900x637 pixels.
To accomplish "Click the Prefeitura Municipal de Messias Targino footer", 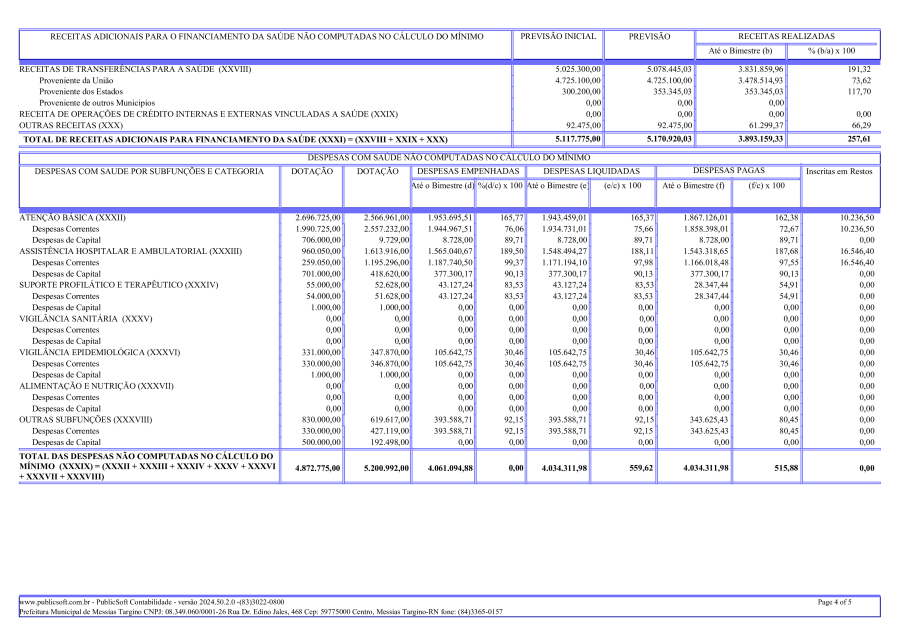I will tap(260, 612).
